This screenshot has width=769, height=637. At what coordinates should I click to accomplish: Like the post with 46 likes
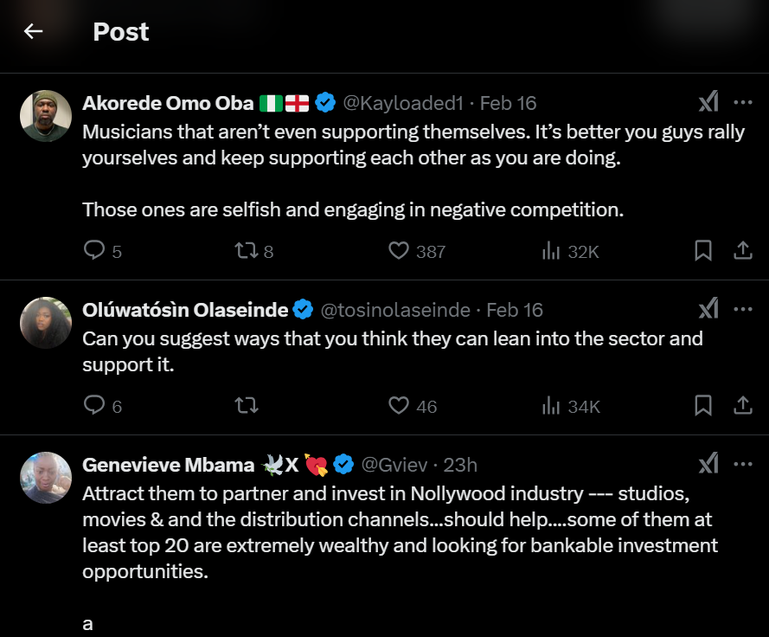(399, 405)
